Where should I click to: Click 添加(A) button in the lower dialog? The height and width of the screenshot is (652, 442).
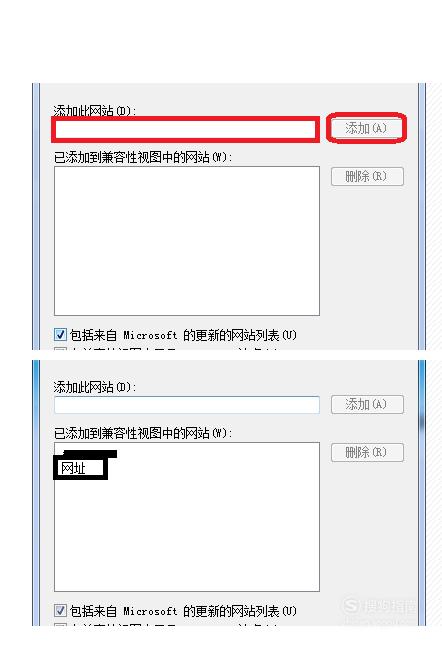click(x=367, y=404)
